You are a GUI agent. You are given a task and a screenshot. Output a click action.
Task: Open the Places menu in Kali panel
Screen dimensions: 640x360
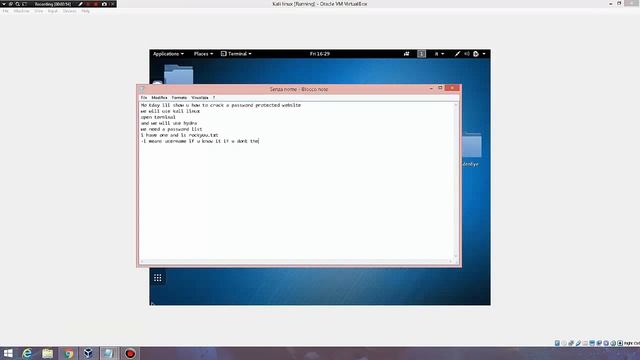[203, 54]
